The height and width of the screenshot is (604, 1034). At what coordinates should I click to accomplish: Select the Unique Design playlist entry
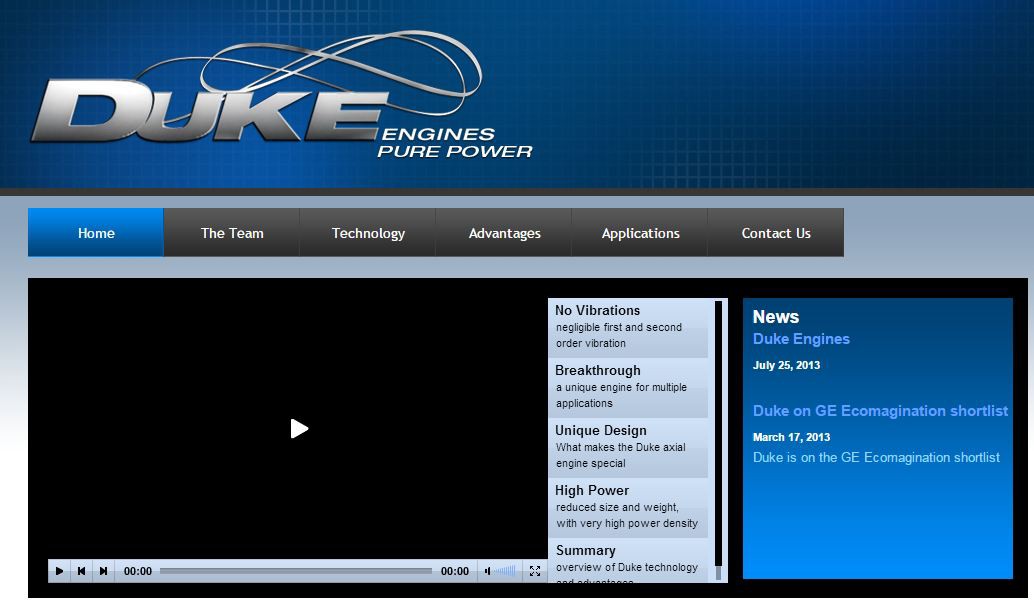click(628, 447)
